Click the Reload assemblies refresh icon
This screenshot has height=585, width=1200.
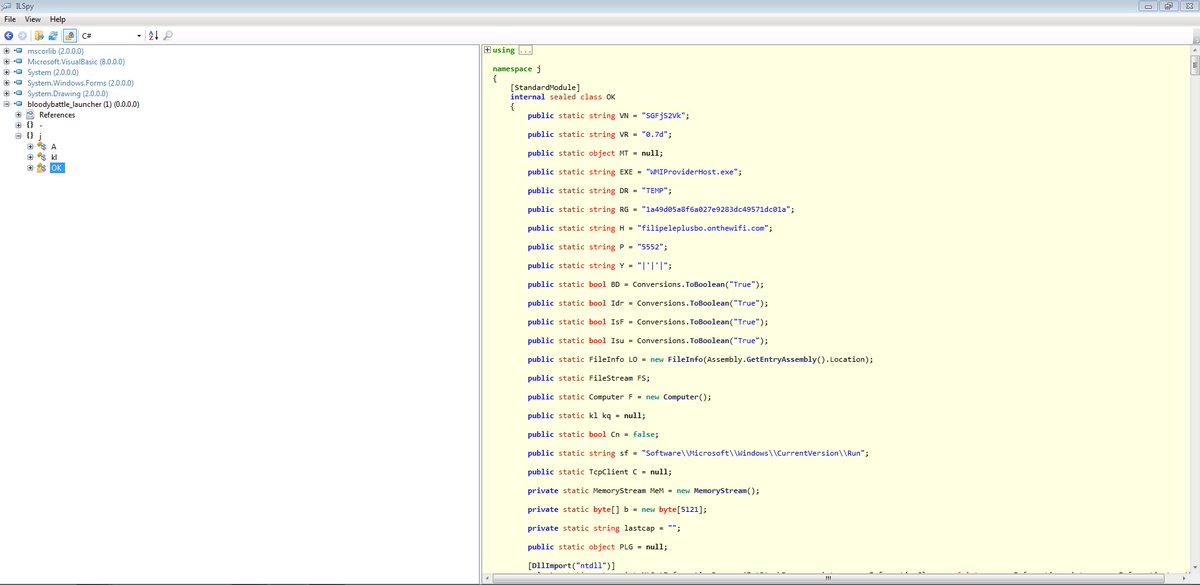pos(53,36)
